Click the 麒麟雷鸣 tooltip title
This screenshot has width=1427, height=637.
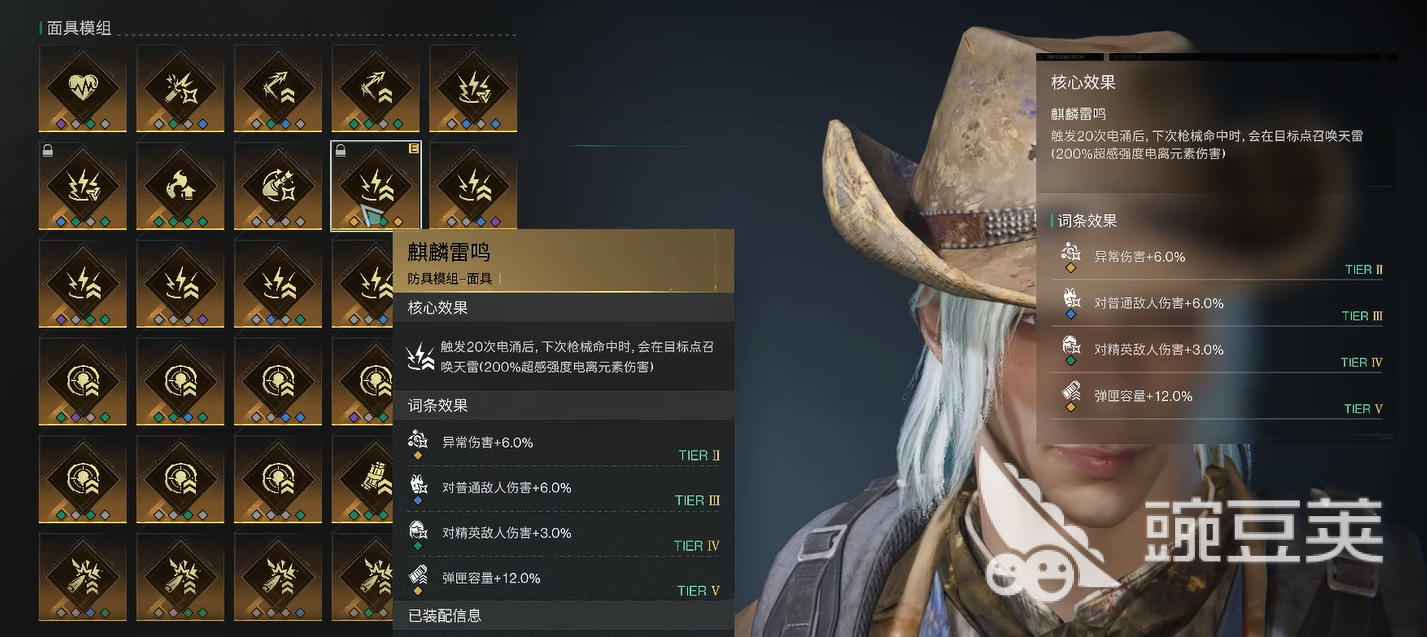(449, 253)
